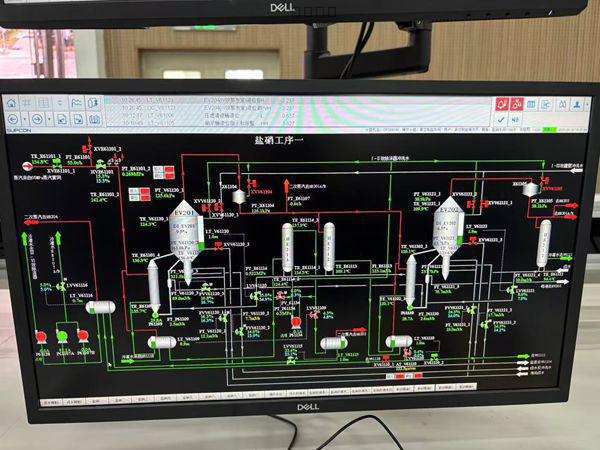Viewport: 600px width, 450px height.
Task: Click the LVV61126 green control valve
Action: pyautogui.click(x=61, y=287)
